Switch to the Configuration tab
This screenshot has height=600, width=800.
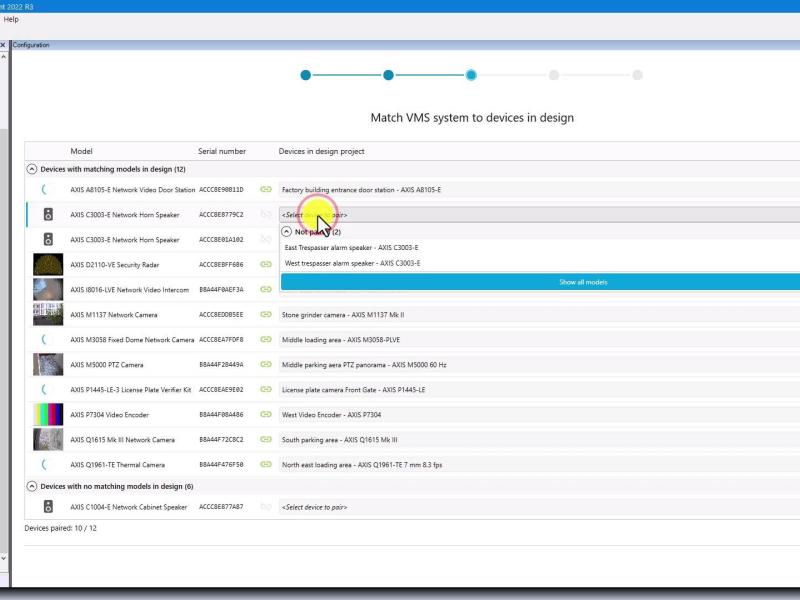[30, 44]
